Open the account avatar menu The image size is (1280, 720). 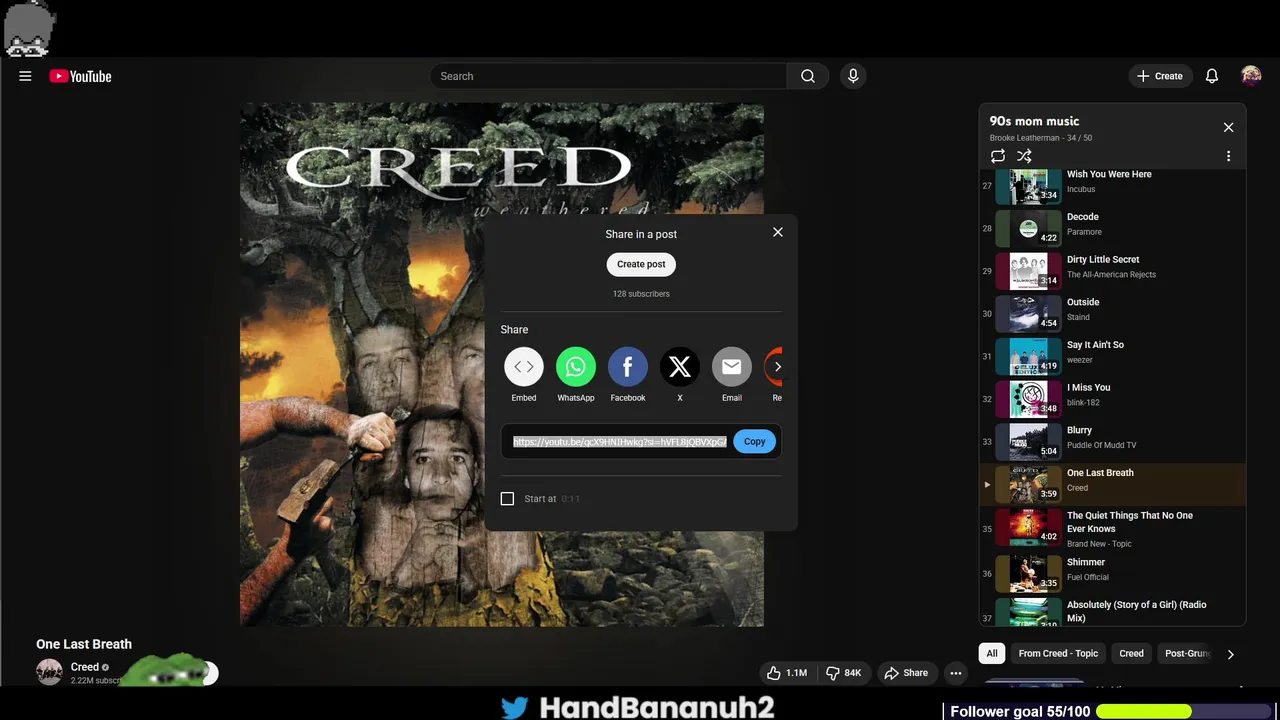1251,76
